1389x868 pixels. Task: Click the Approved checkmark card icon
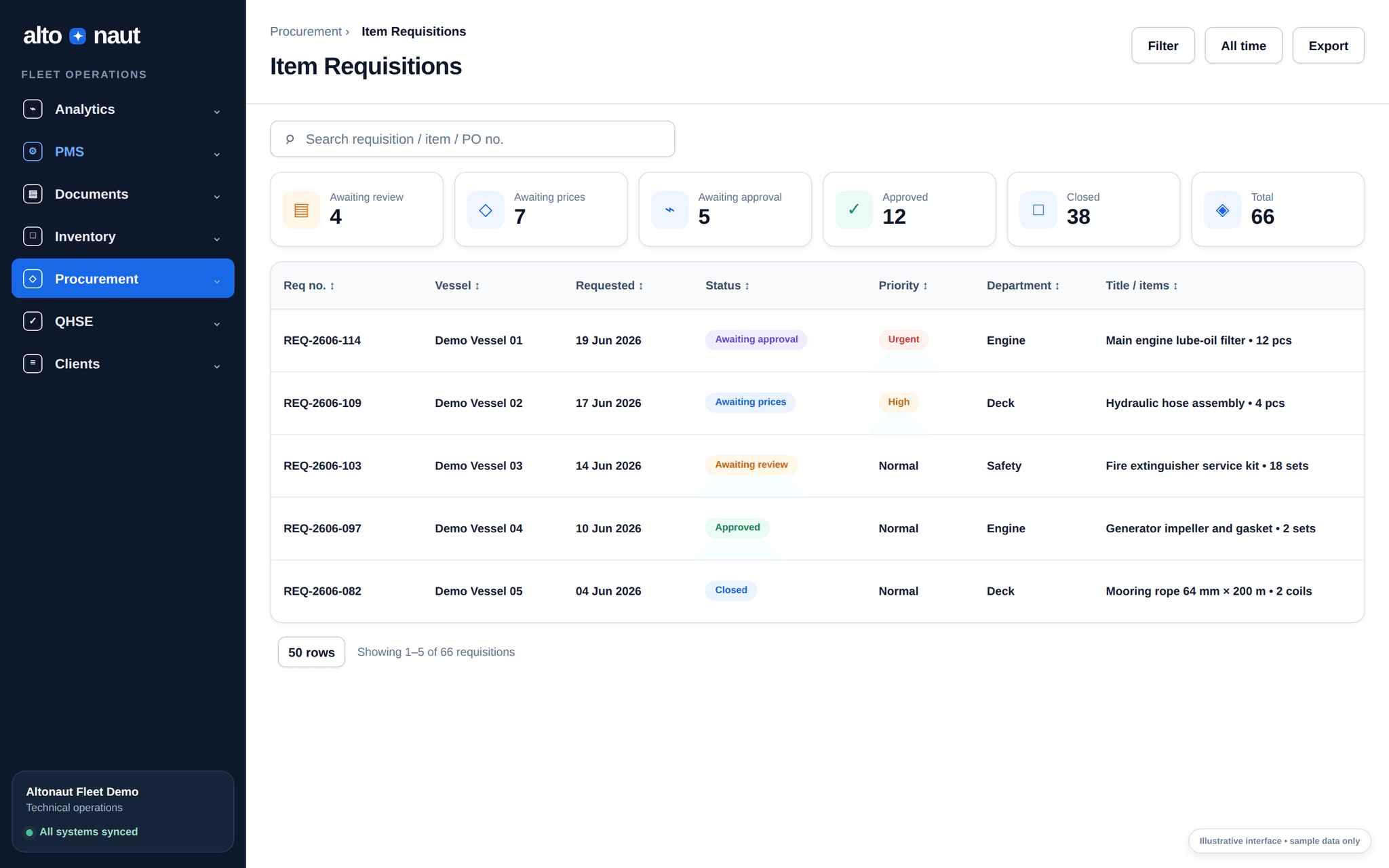click(854, 210)
